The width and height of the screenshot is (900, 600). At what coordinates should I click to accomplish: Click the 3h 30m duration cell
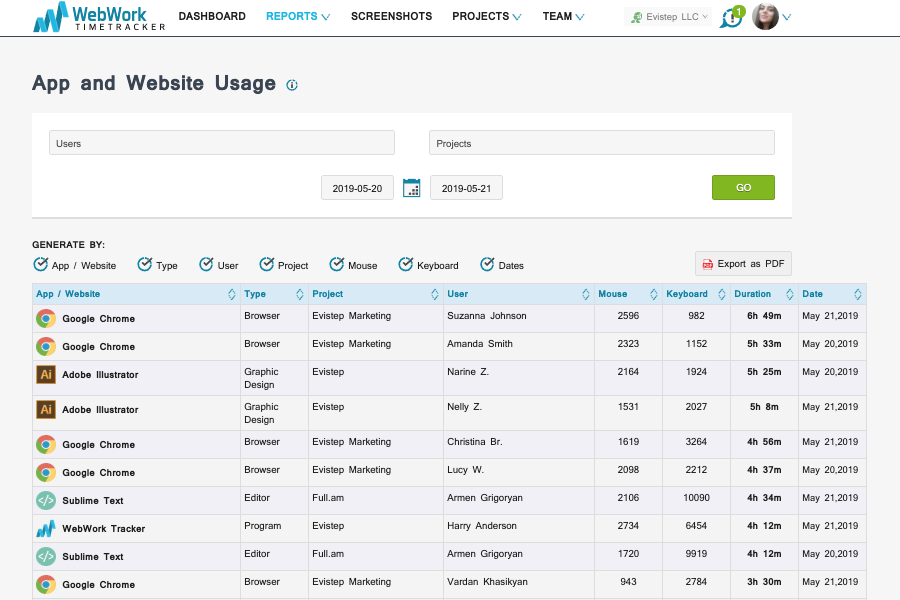pos(764,582)
